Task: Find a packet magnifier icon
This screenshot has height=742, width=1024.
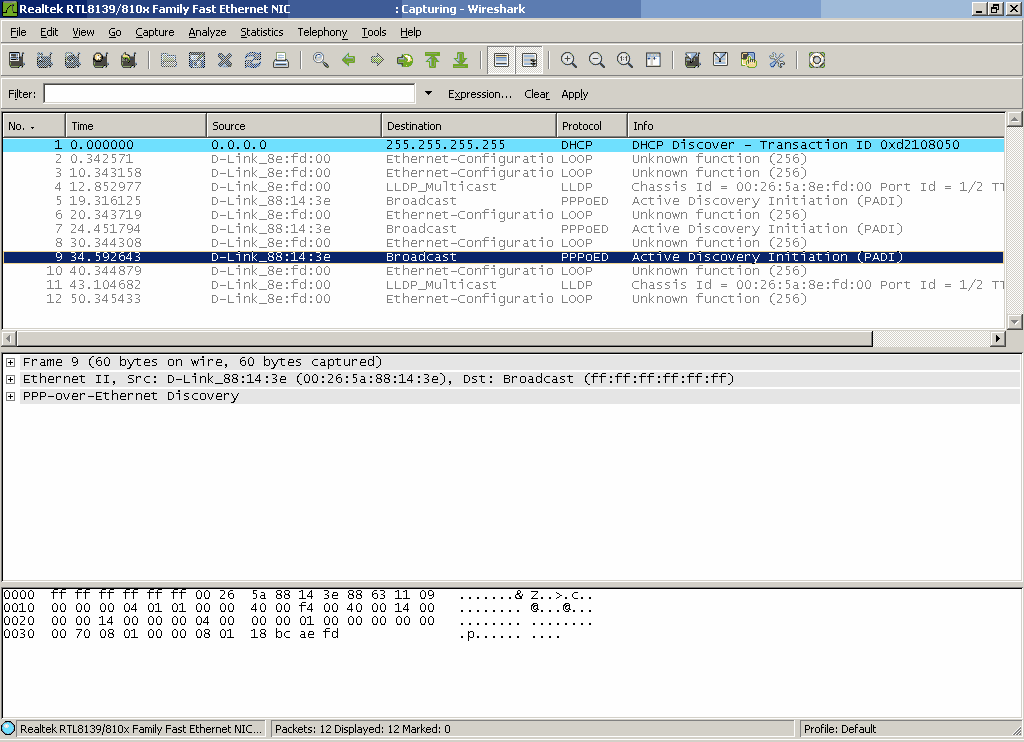Action: pyautogui.click(x=320, y=60)
